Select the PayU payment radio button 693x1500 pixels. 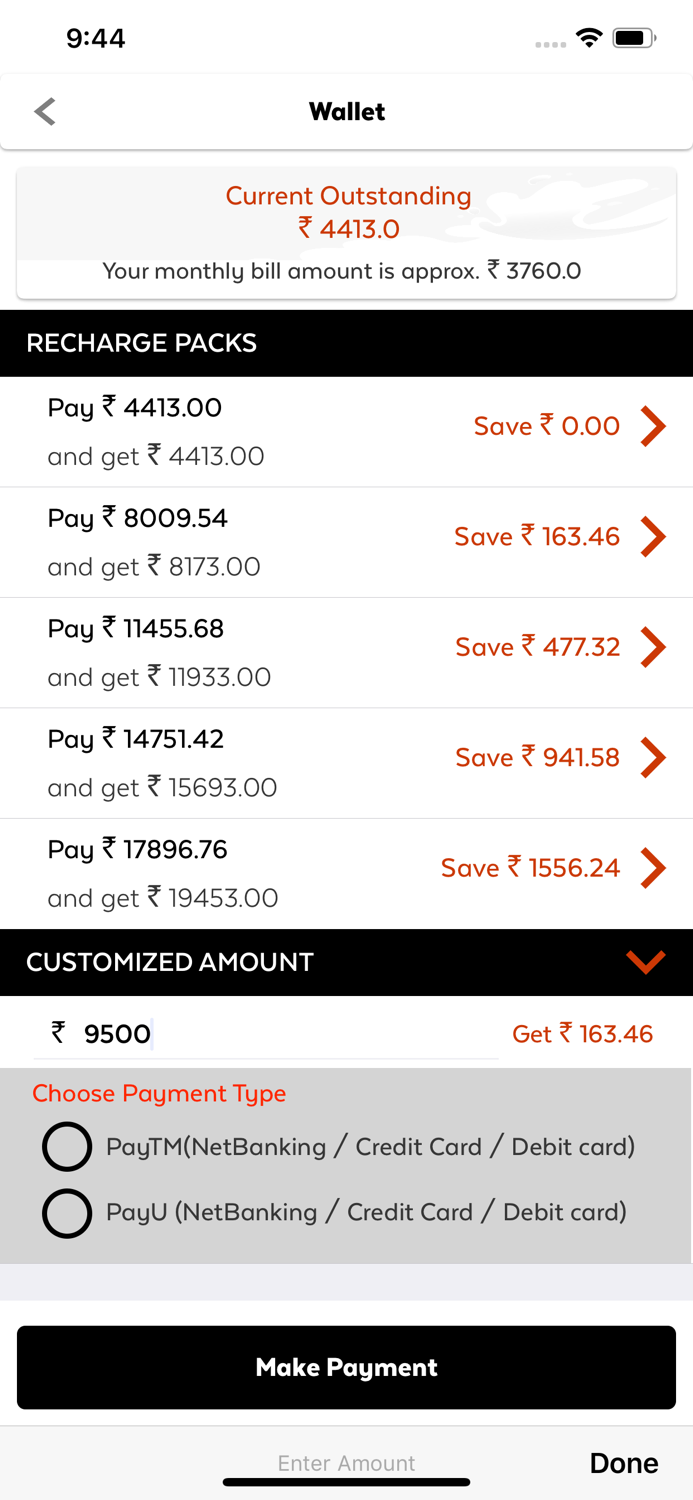pyautogui.click(x=67, y=1213)
